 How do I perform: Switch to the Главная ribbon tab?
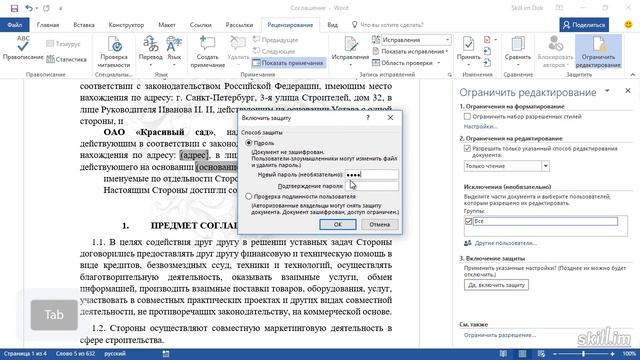(x=48, y=25)
